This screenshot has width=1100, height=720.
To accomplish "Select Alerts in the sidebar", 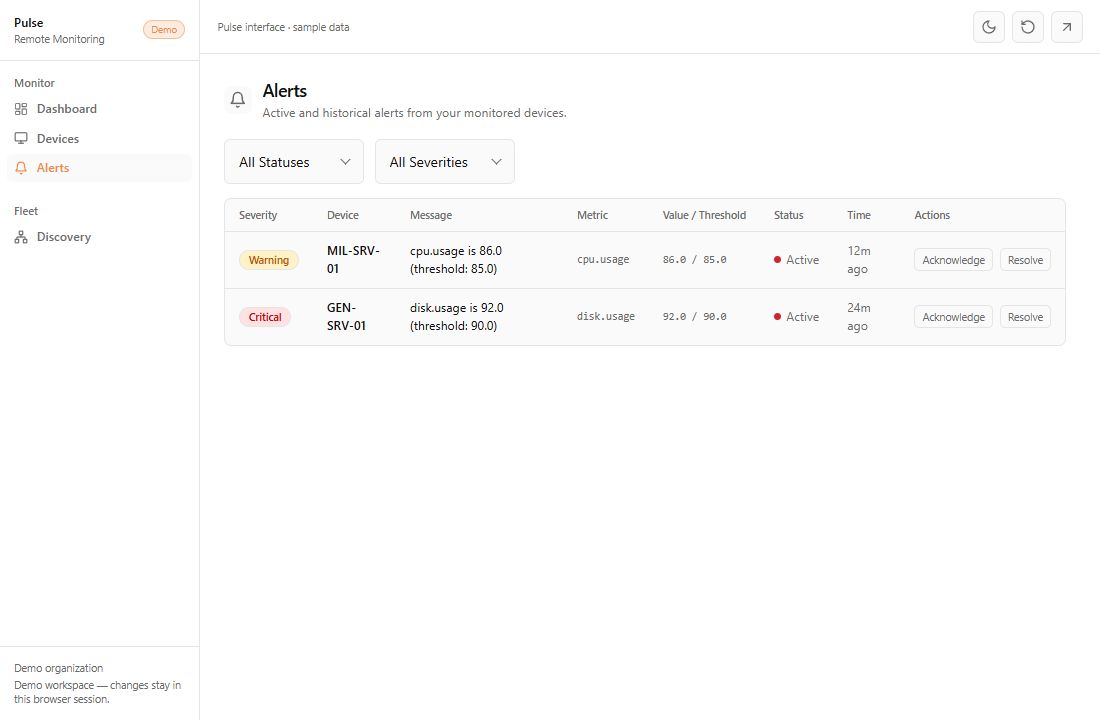I will (x=99, y=168).
